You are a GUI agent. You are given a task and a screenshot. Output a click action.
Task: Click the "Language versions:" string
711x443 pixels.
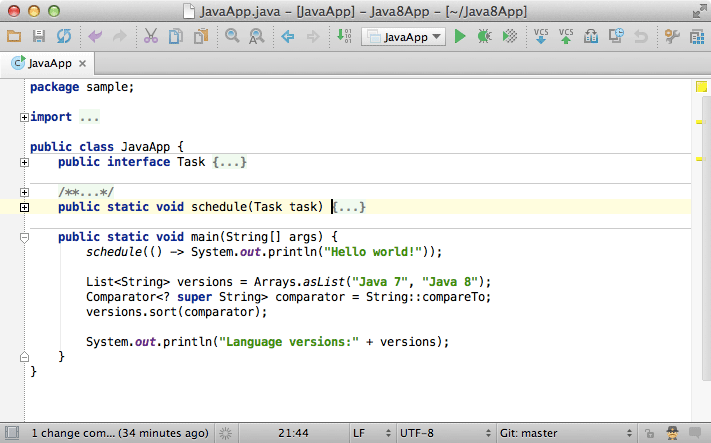coord(289,341)
